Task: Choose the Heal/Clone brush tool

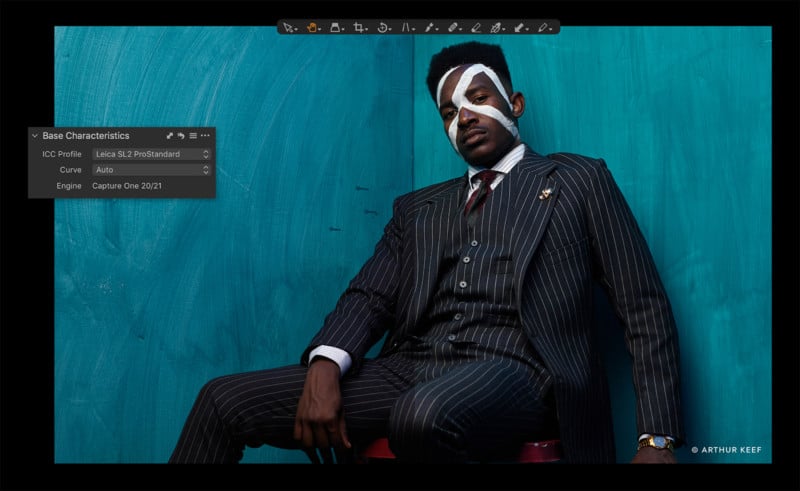Action: [497, 27]
